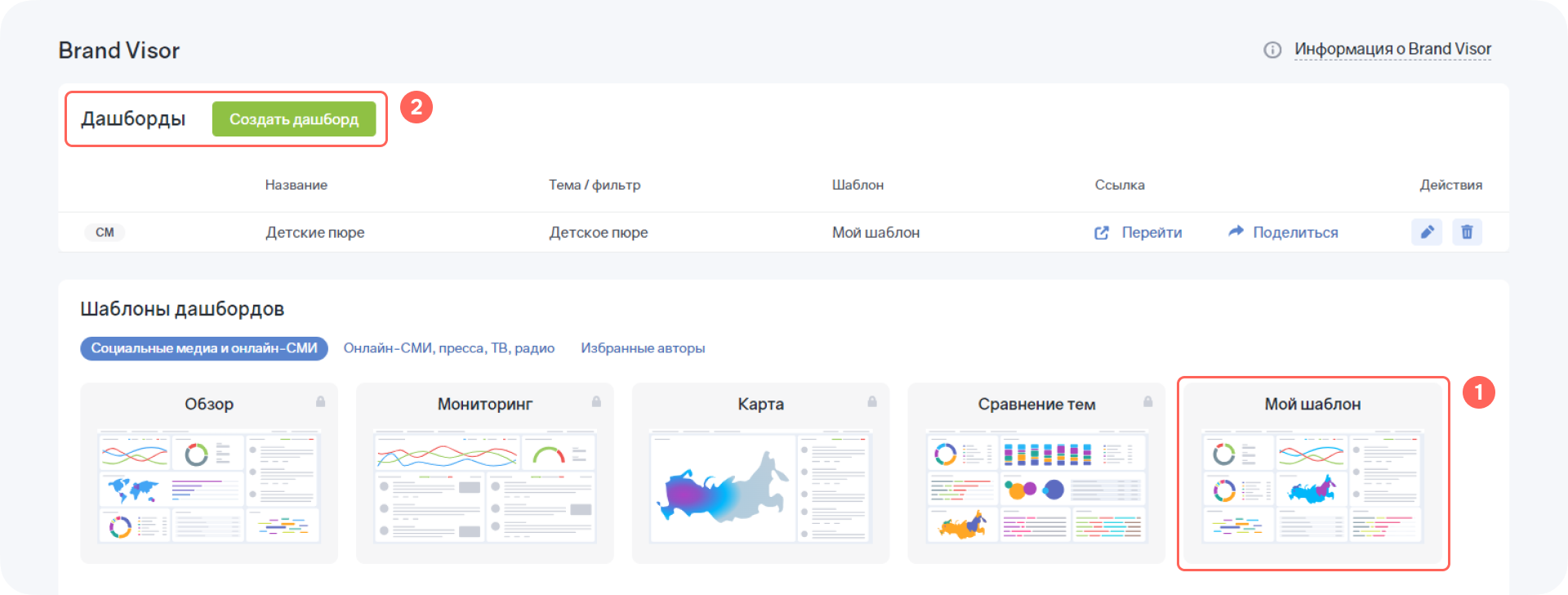Viewport: 1568px width, 595px height.
Task: Open the Мой шаблон template card
Action: click(x=1312, y=474)
